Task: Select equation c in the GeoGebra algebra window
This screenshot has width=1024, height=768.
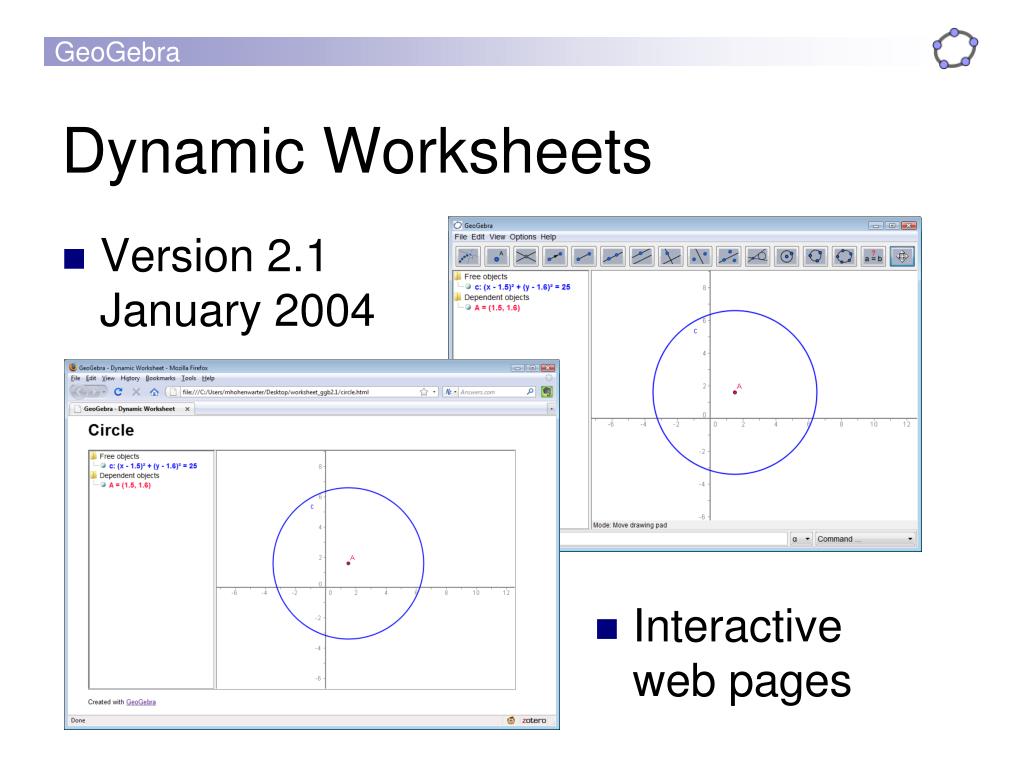Action: [522, 287]
